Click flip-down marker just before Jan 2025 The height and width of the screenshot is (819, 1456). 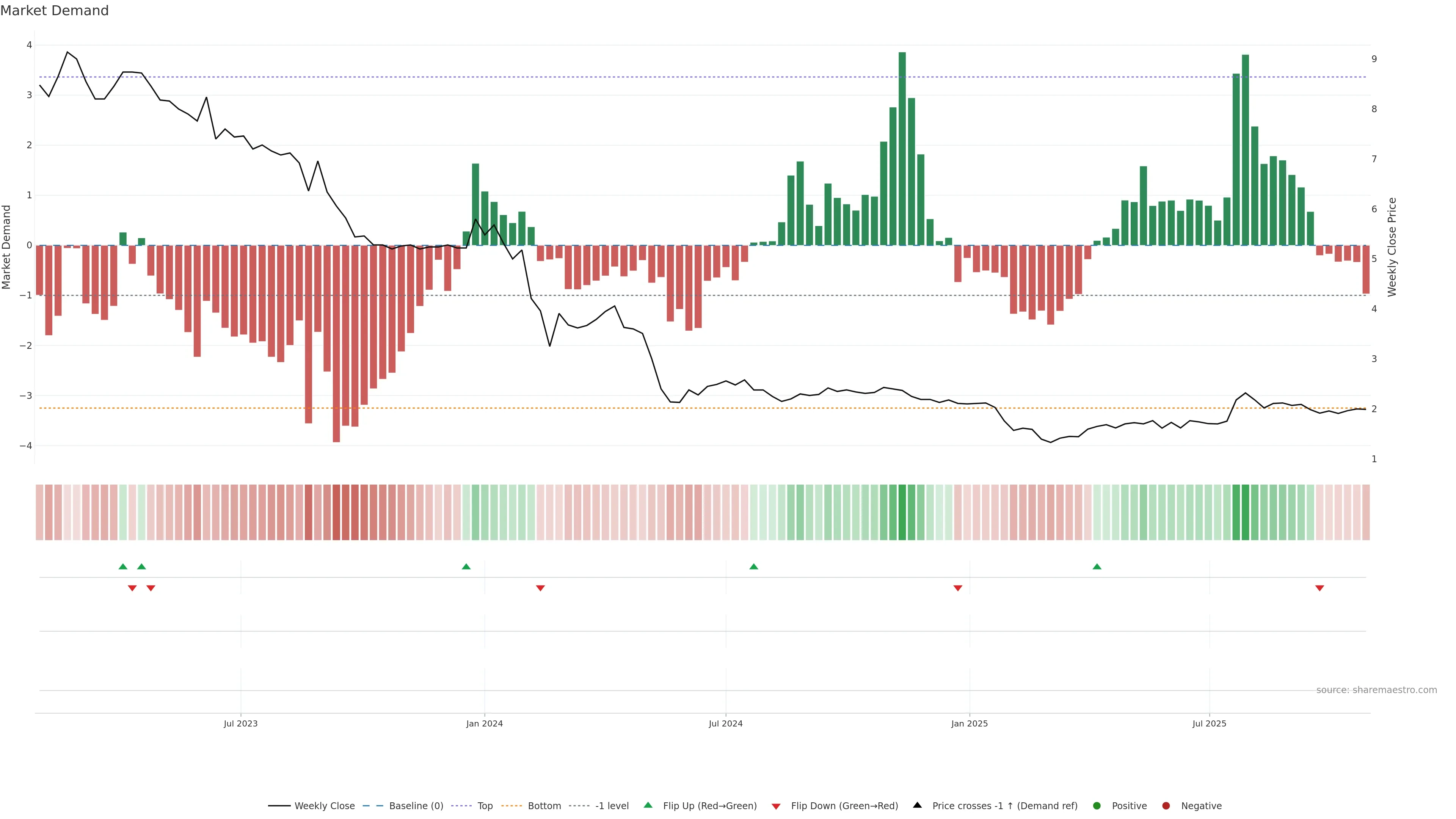pos(957,588)
